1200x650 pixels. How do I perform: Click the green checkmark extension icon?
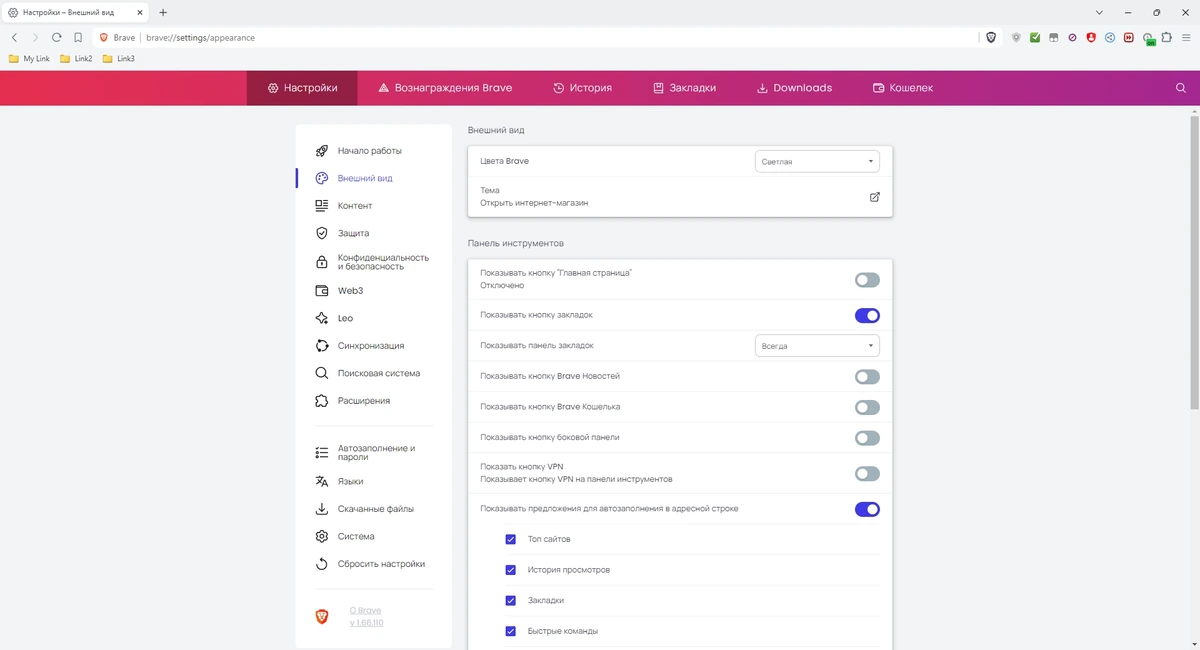[1035, 37]
